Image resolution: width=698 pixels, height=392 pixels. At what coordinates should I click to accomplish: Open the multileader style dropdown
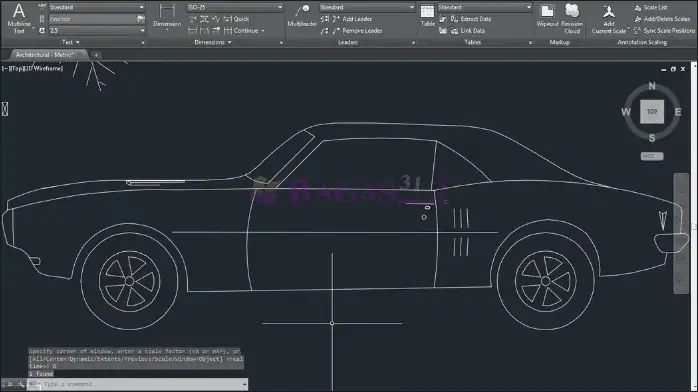(x=367, y=7)
